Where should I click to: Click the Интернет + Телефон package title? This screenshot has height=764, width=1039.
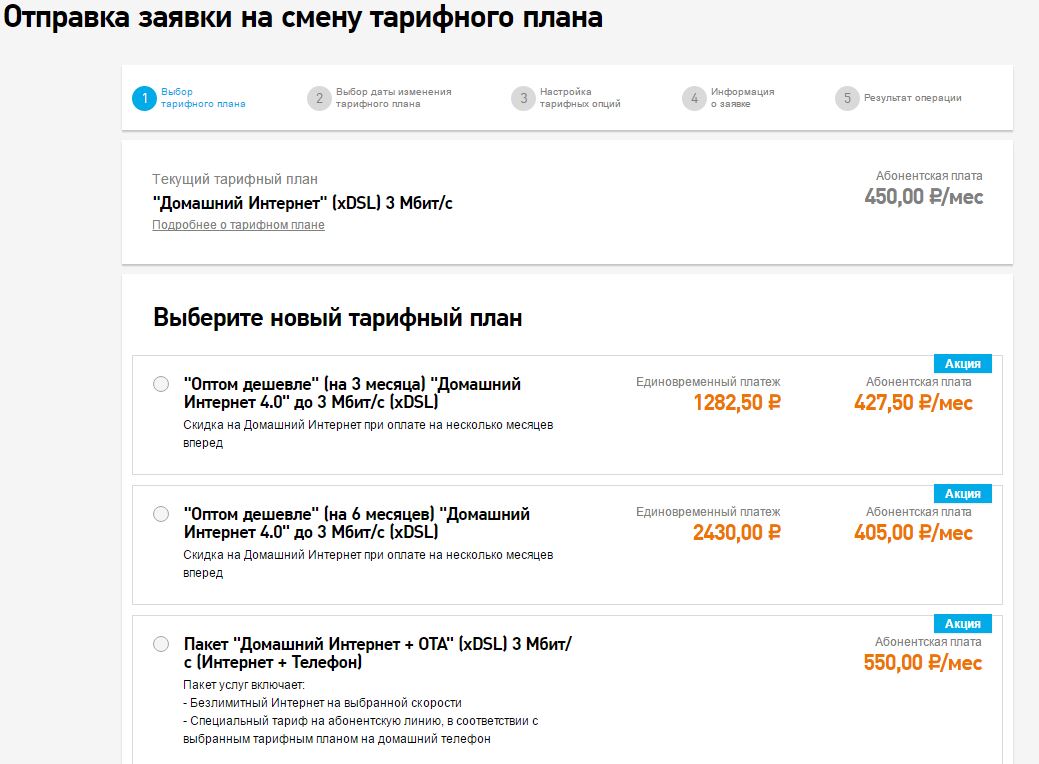(377, 653)
